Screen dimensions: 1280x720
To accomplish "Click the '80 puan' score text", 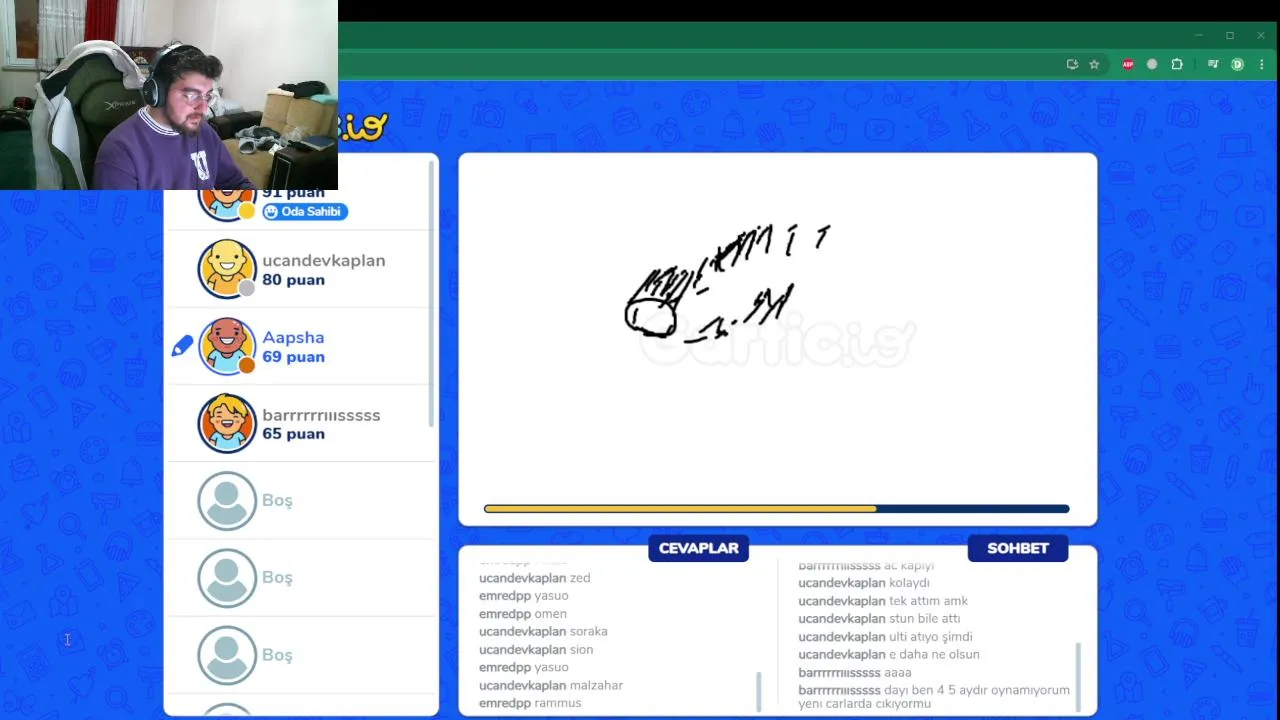I will [x=293, y=280].
